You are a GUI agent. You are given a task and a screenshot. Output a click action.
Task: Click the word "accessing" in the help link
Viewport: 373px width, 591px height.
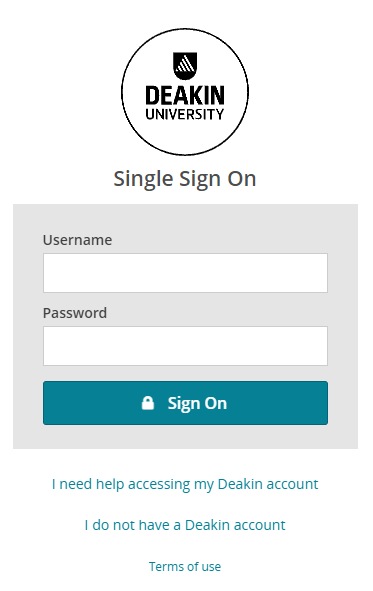point(159,485)
